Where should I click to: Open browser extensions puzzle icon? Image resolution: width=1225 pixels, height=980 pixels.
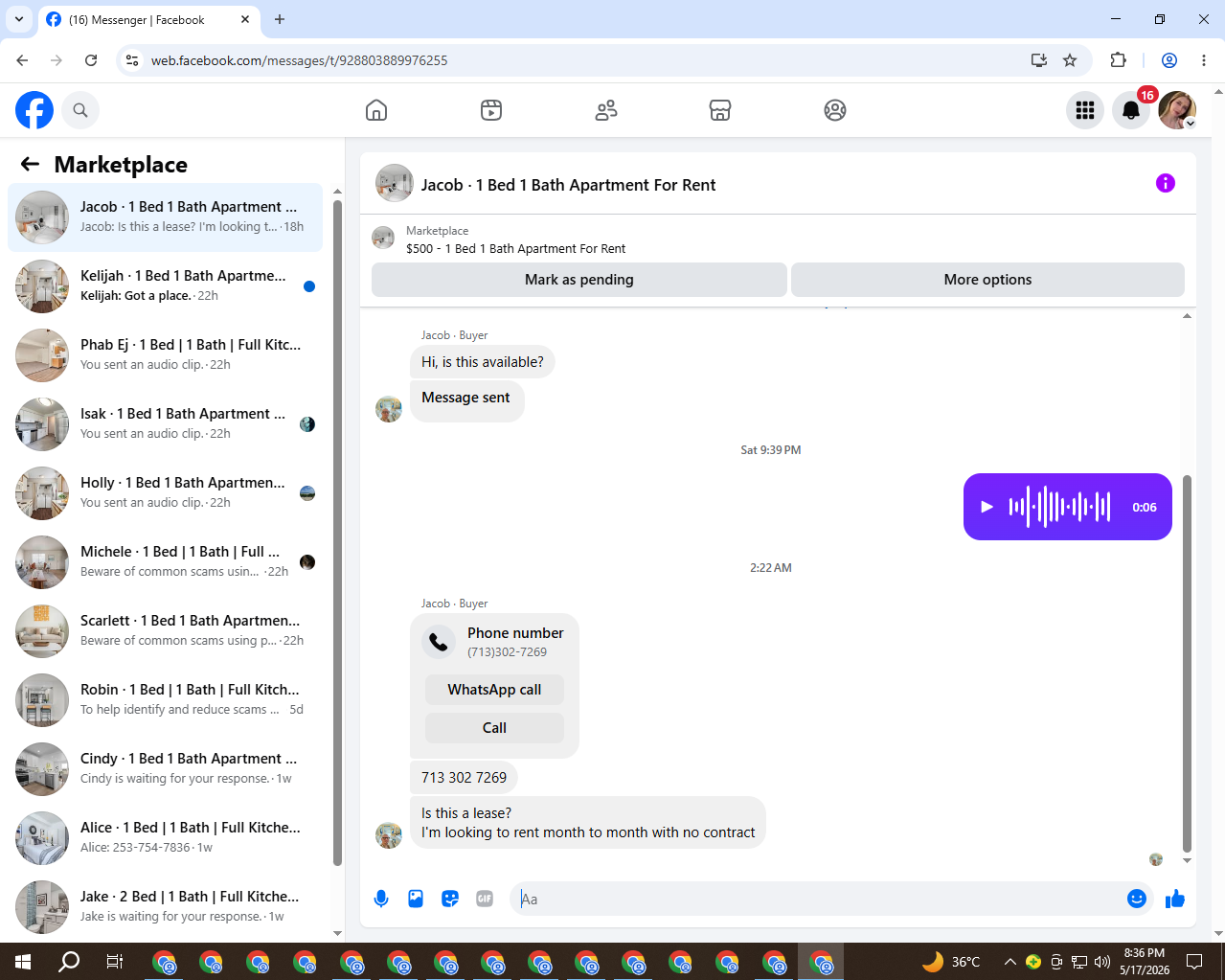[1118, 60]
